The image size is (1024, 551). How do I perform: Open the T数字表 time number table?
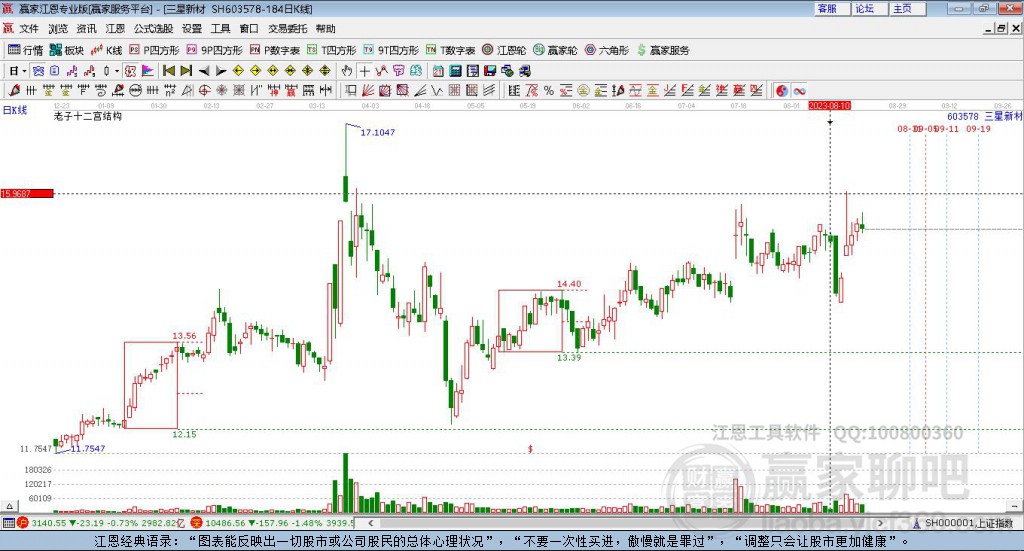[x=451, y=50]
